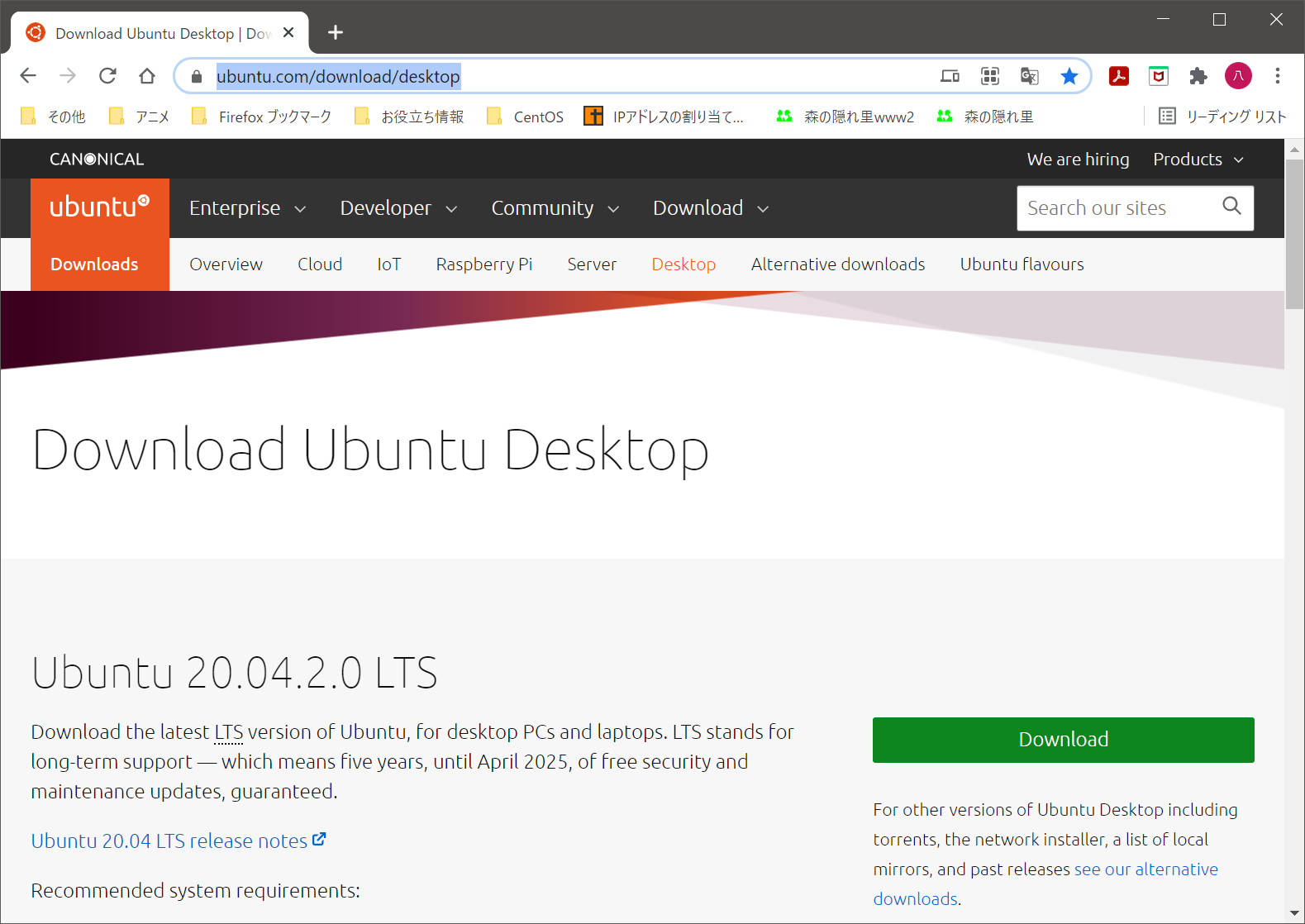Click the ubuntu logo
Image resolution: width=1305 pixels, height=924 pixels.
pyautogui.click(x=100, y=207)
